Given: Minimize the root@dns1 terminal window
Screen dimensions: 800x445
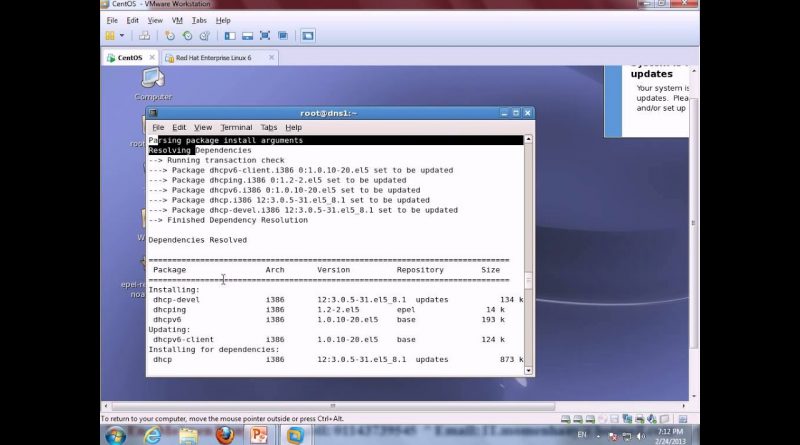Looking at the screenshot, I should click(x=504, y=113).
